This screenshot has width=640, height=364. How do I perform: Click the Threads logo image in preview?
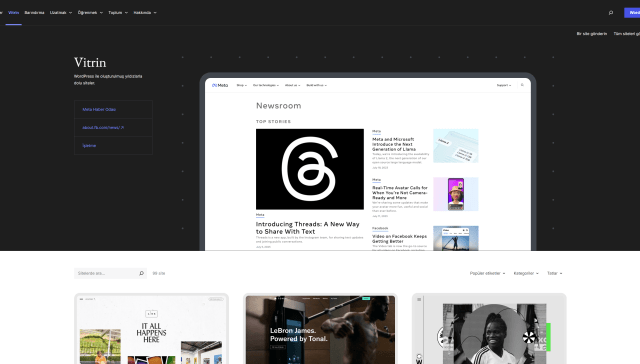click(310, 169)
